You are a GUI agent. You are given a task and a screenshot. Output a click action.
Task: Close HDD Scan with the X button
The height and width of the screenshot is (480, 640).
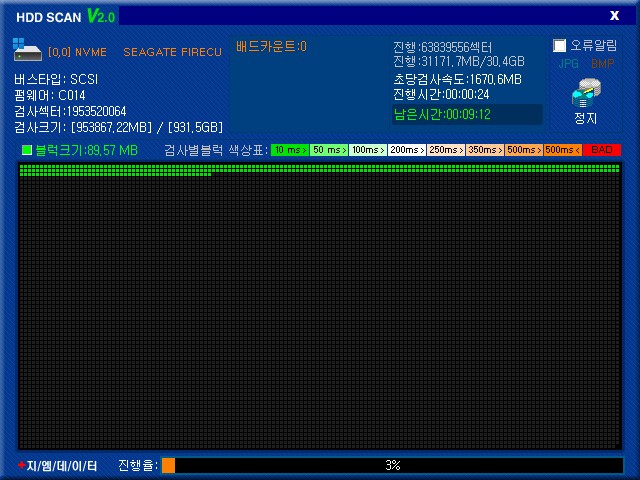coord(614,15)
